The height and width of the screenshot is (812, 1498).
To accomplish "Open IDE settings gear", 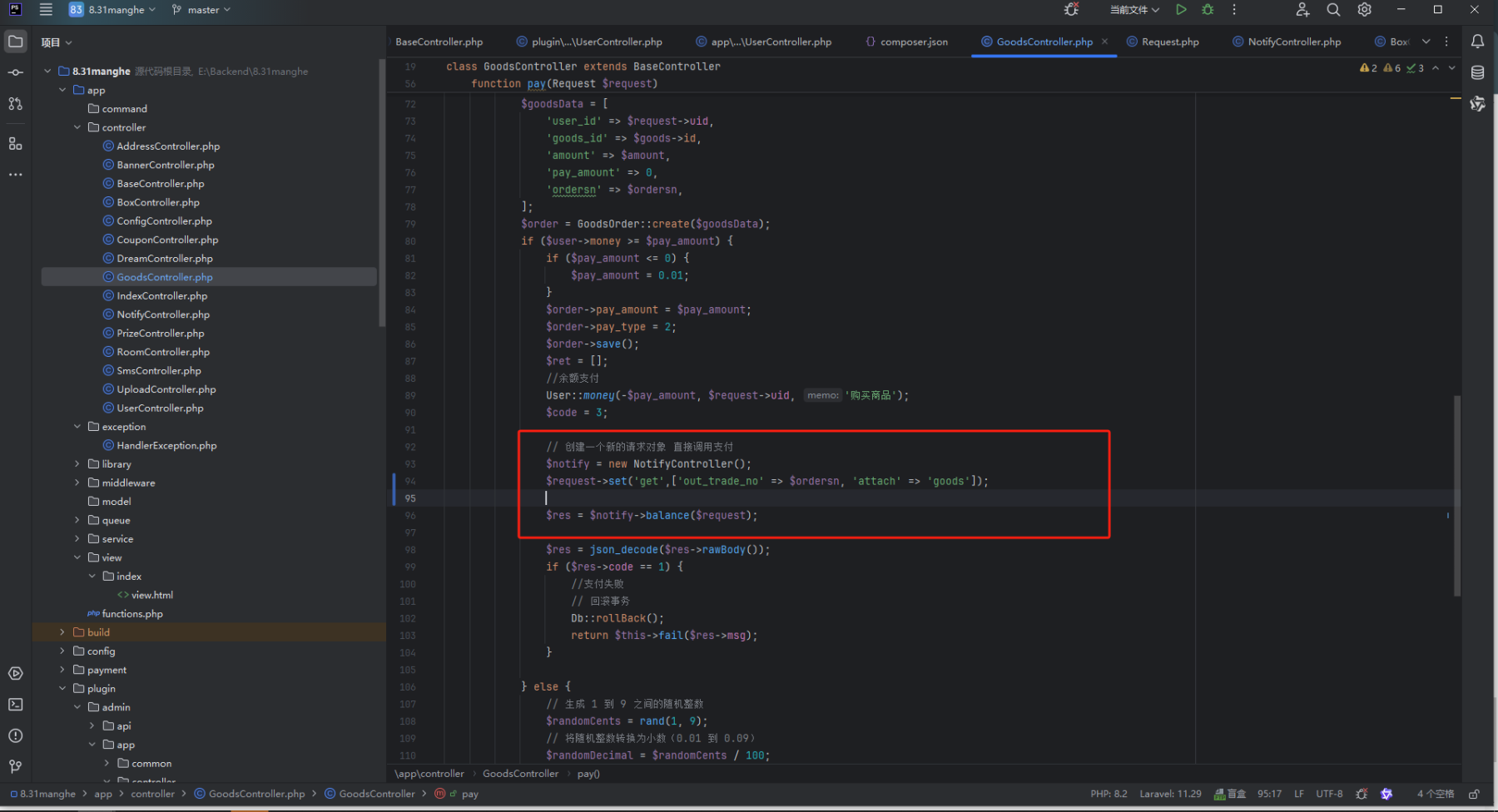I will click(x=1365, y=10).
